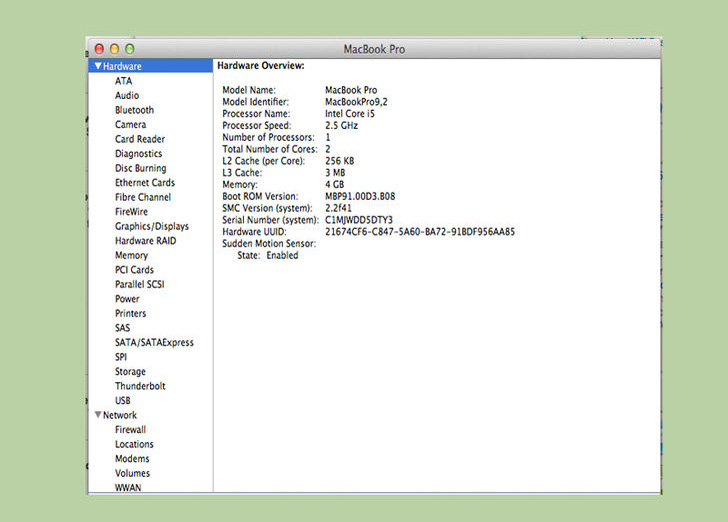Show Camera hardware information
Screen dimensions: 728x522
tap(130, 125)
